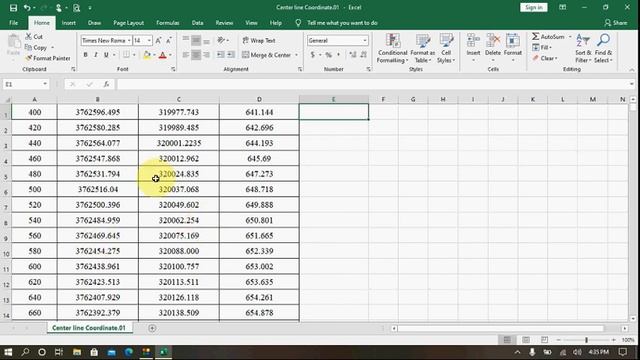Switch to the Formulas tab
Viewport: 640px width, 360px height.
[x=168, y=23]
